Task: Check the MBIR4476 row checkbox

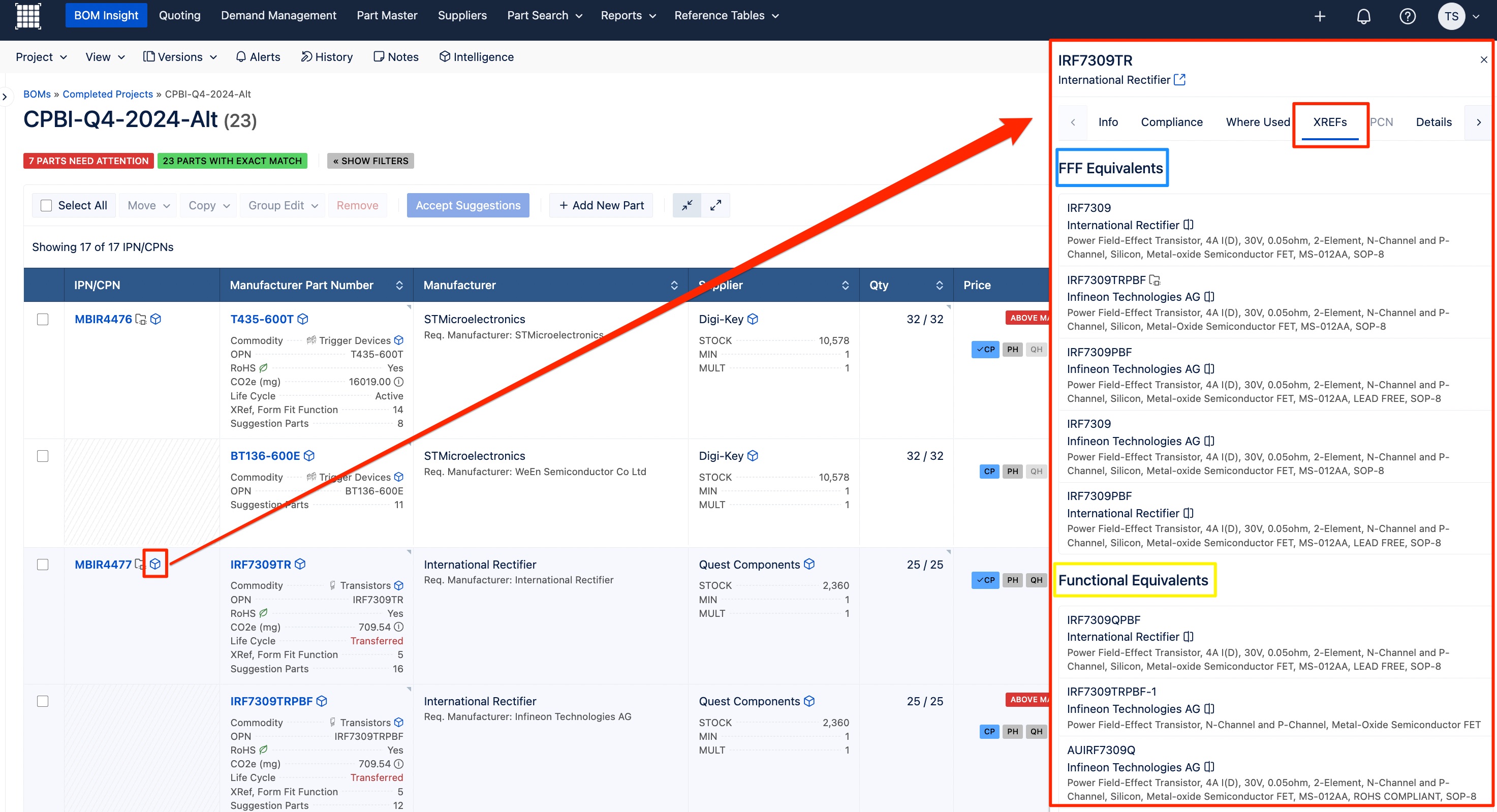Action: 42,319
